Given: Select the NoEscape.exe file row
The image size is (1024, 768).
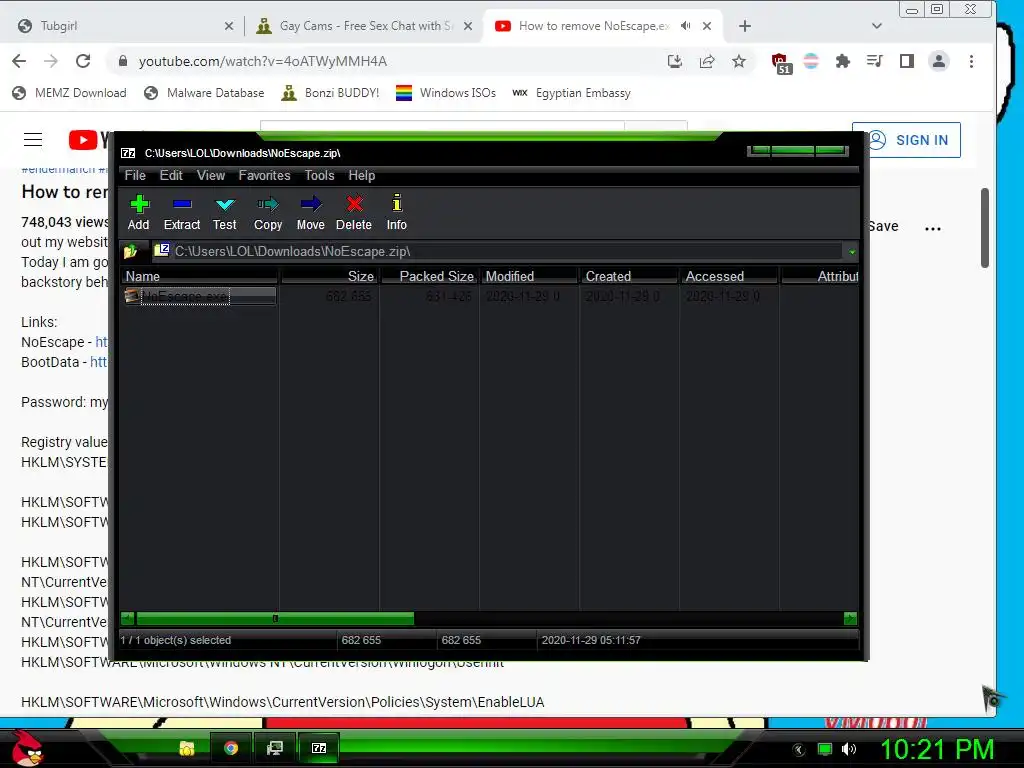Looking at the screenshot, I should (199, 296).
